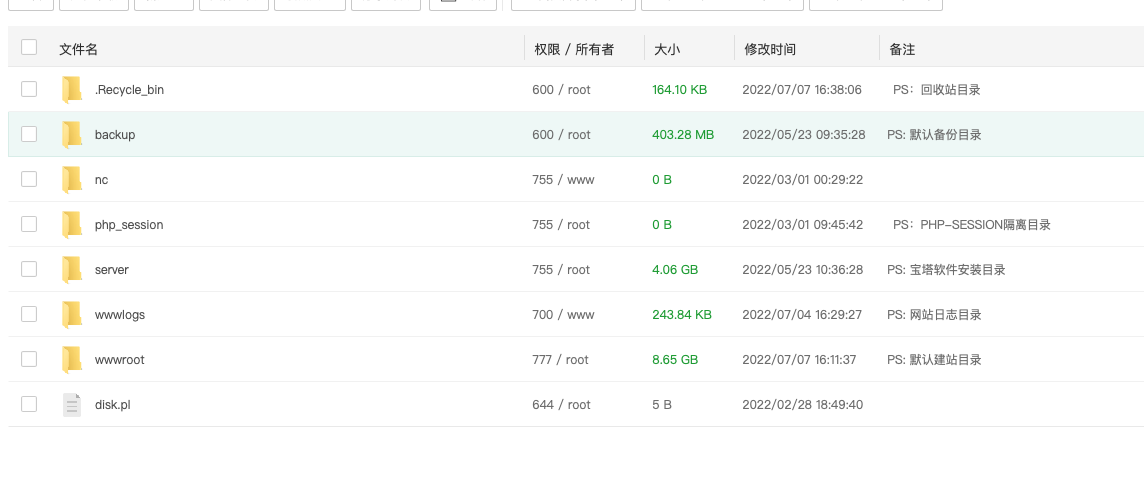Image resolution: width=1144 pixels, height=486 pixels.
Task: Tick the select-all checkbox in header
Action: tap(29, 47)
